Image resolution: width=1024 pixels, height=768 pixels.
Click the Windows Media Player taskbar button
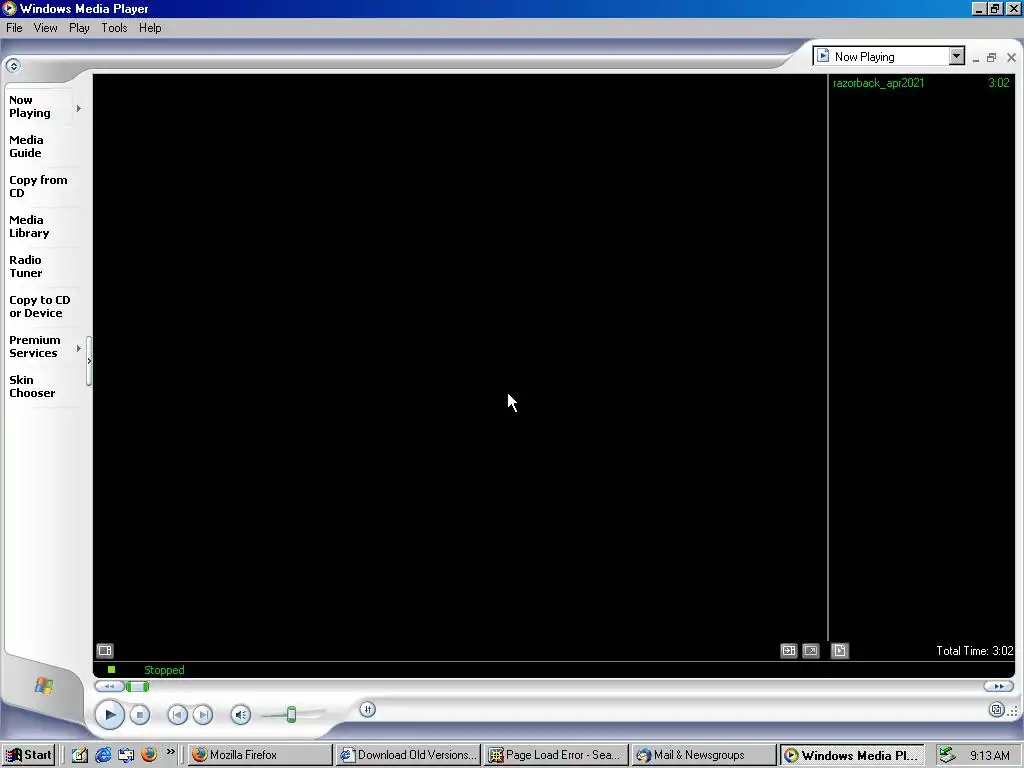coord(852,755)
